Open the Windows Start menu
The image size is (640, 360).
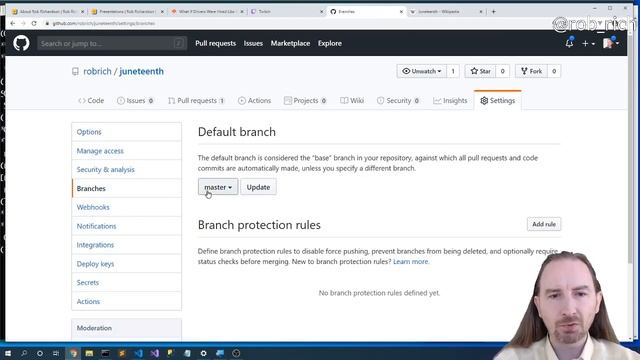tap(7, 353)
